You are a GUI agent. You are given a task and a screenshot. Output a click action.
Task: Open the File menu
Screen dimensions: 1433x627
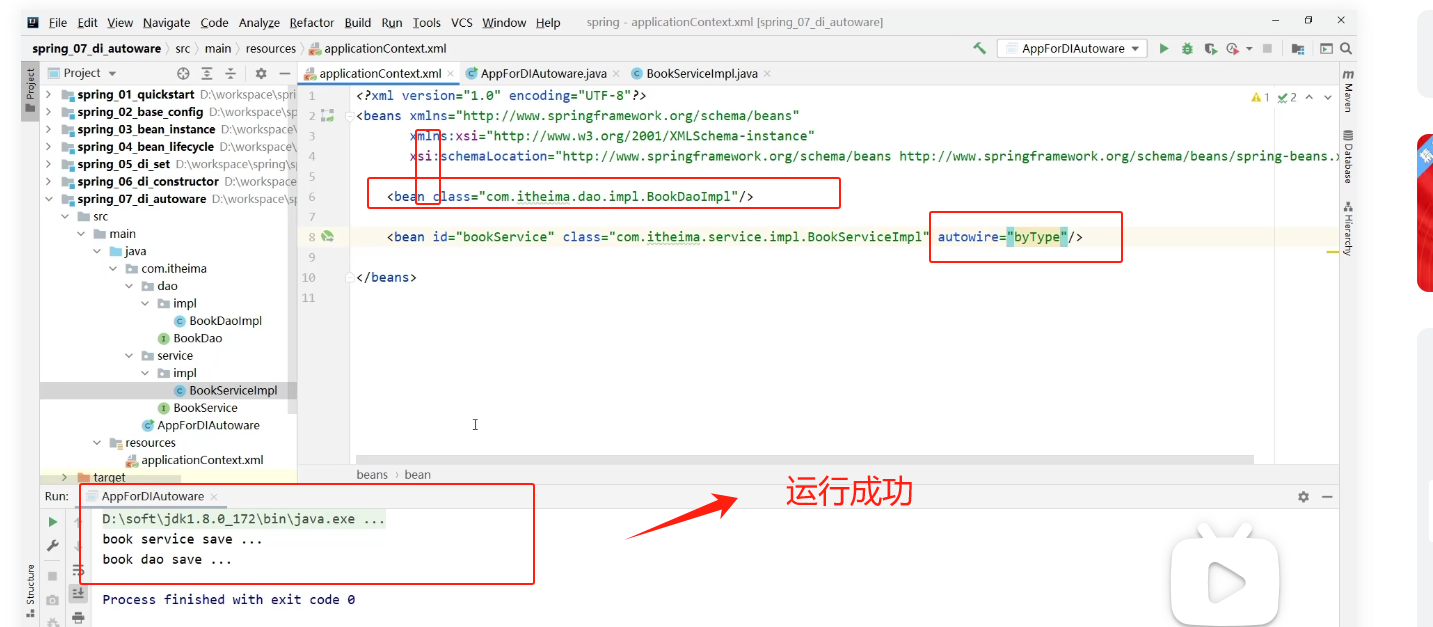pyautogui.click(x=58, y=22)
